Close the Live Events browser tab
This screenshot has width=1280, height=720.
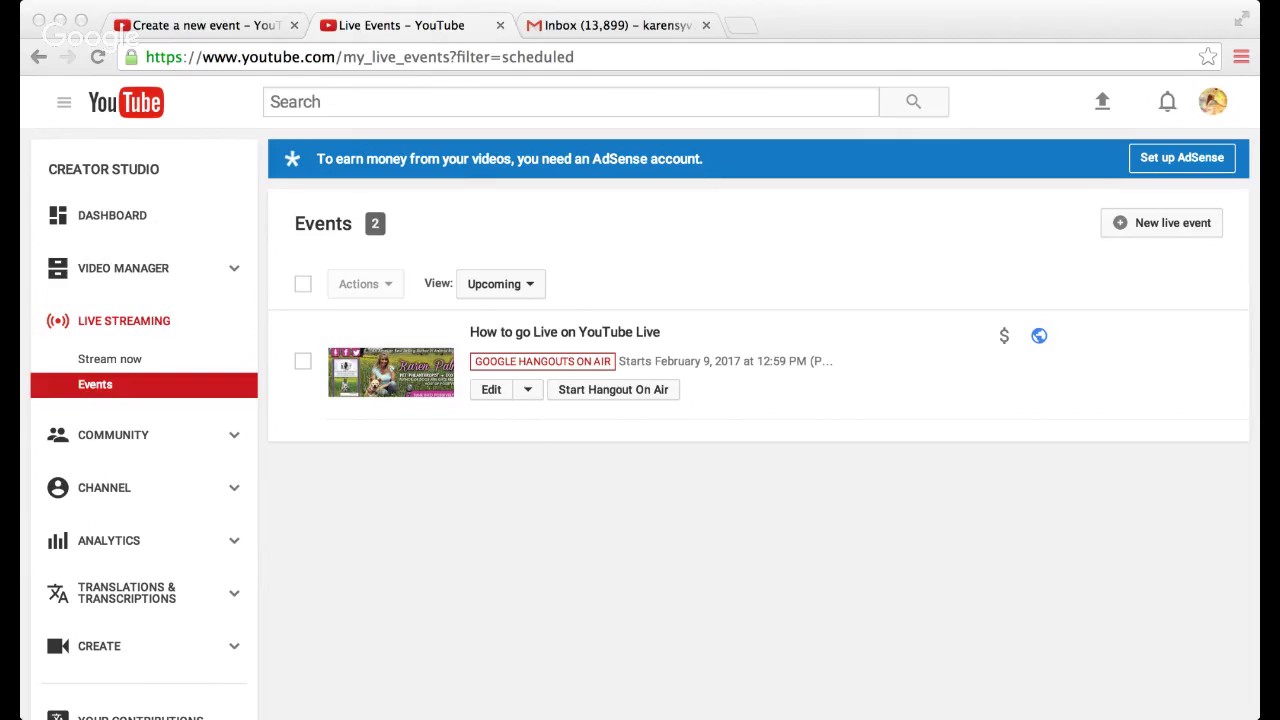pos(500,25)
